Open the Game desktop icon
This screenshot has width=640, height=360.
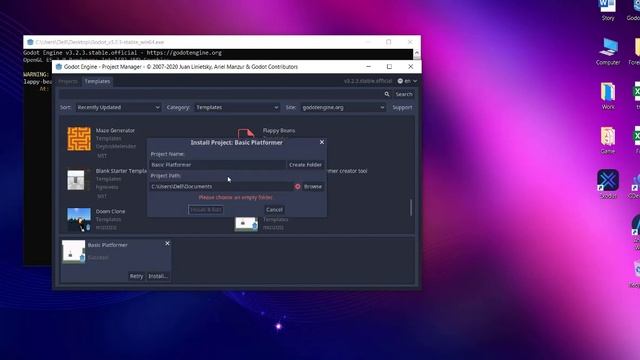coord(608,140)
